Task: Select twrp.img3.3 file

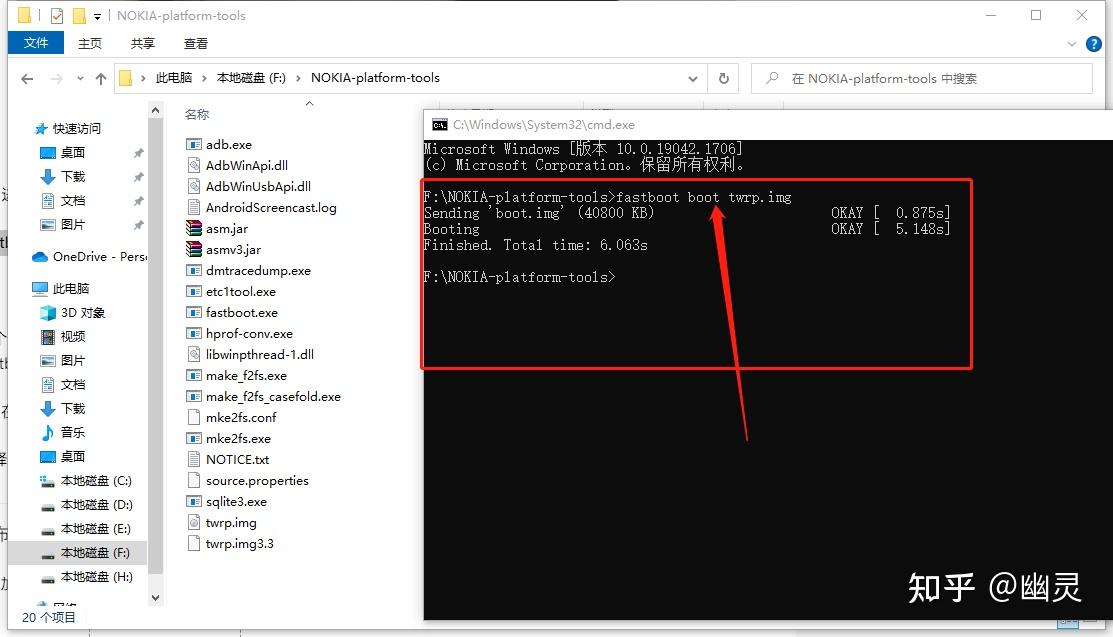Action: pos(239,544)
